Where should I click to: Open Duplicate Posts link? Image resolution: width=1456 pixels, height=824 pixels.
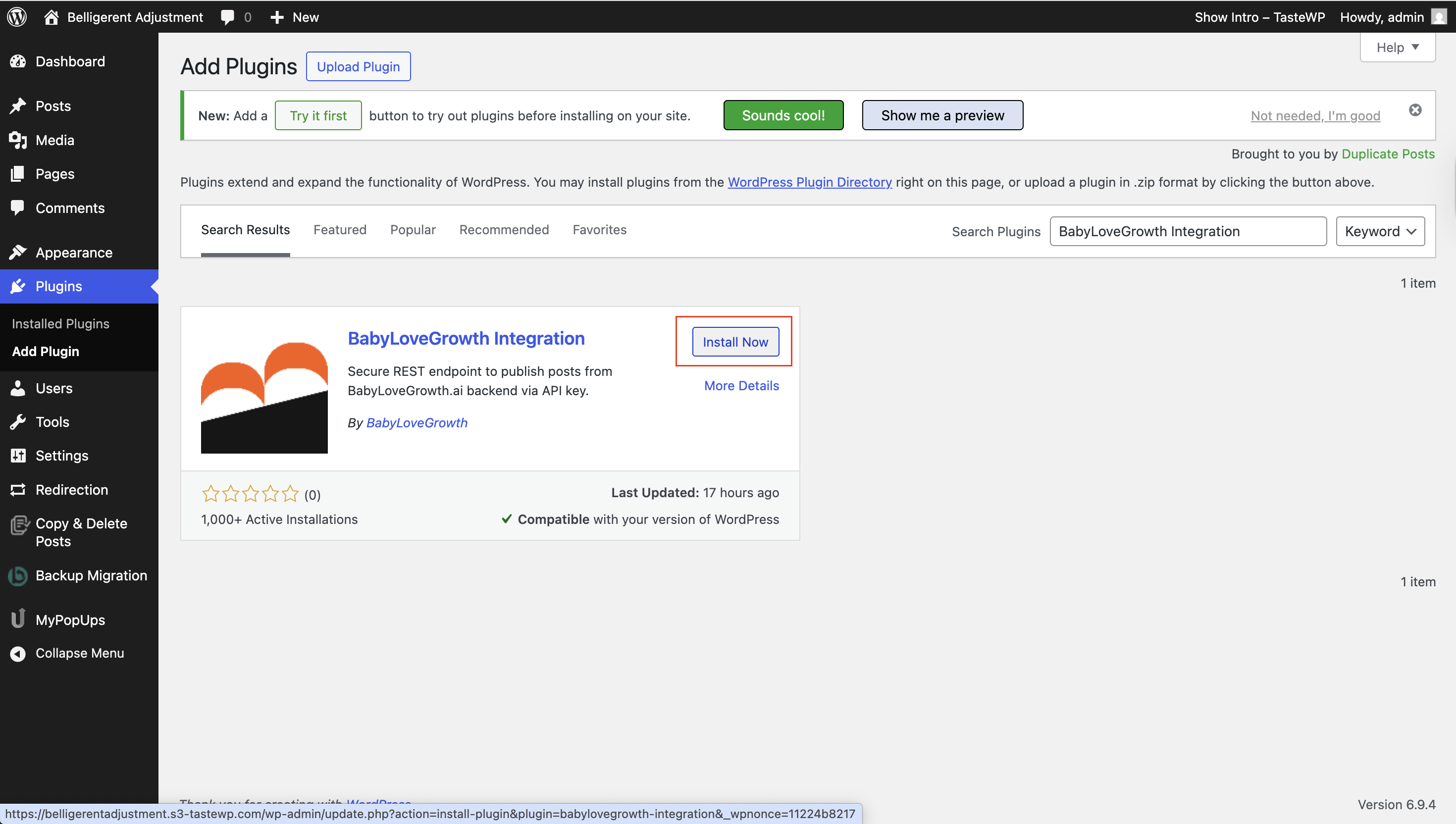pyautogui.click(x=1388, y=154)
